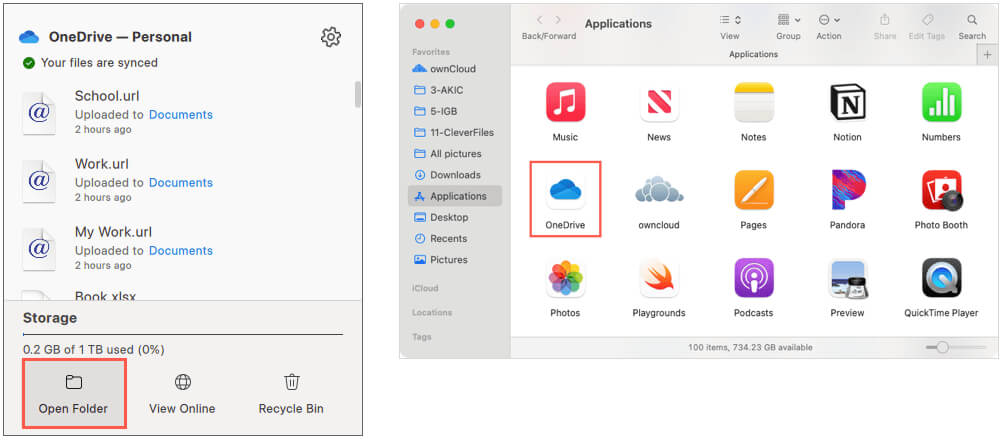Go forward in Finder
Screen dimensions: 1005x440
coord(558,21)
